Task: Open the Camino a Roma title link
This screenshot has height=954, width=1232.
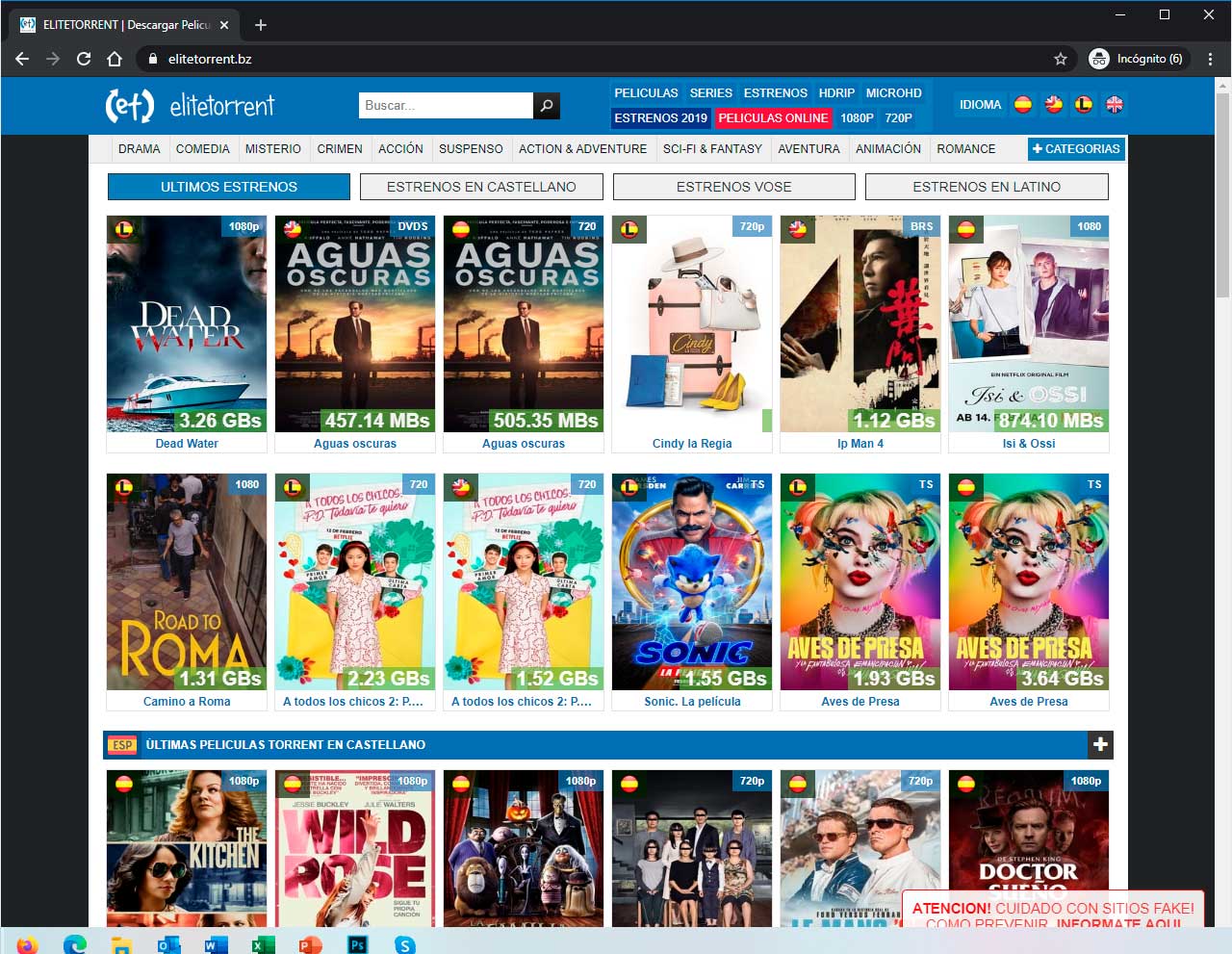Action: point(187,702)
